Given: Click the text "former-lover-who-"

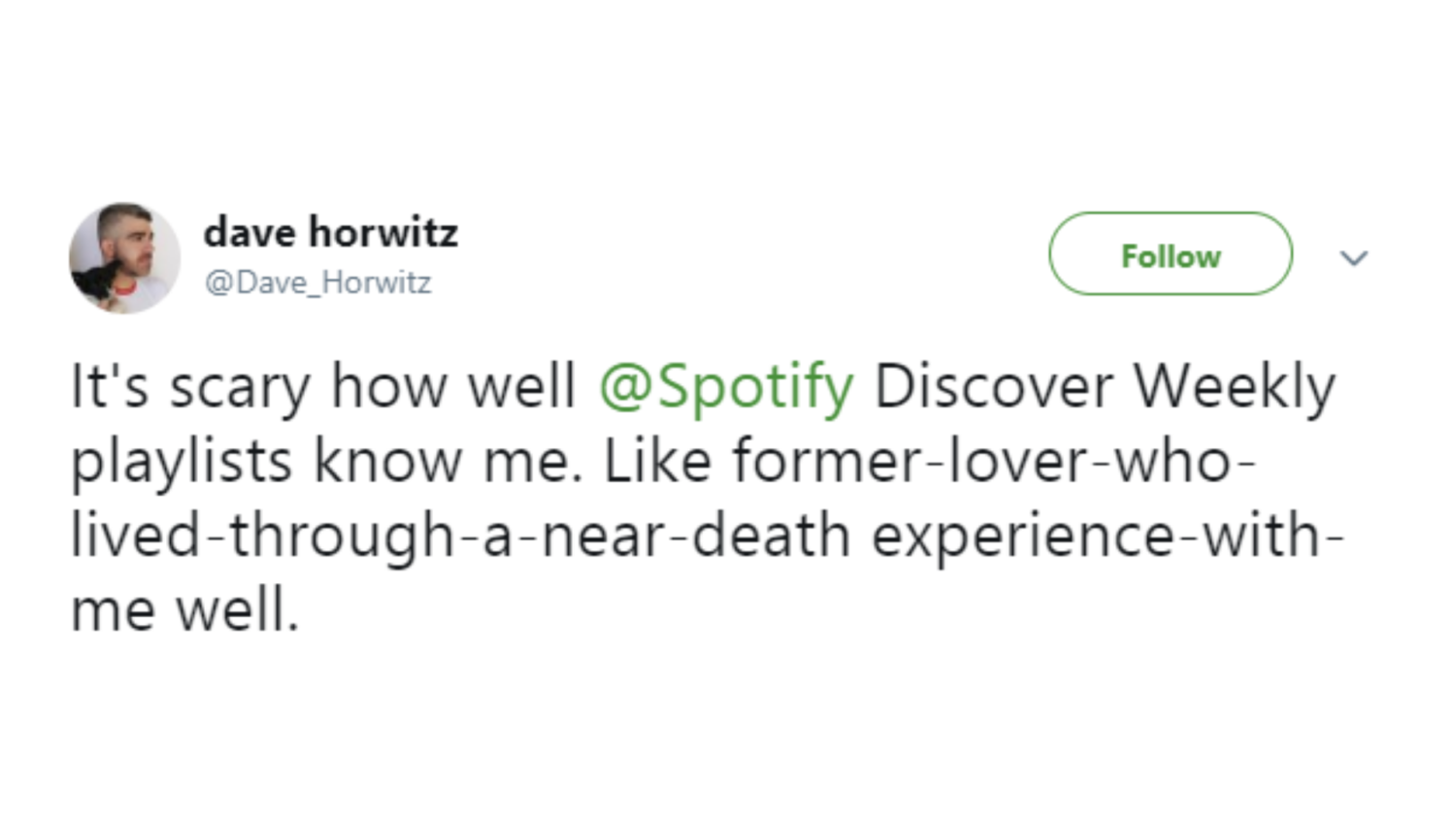Looking at the screenshot, I should (994, 461).
